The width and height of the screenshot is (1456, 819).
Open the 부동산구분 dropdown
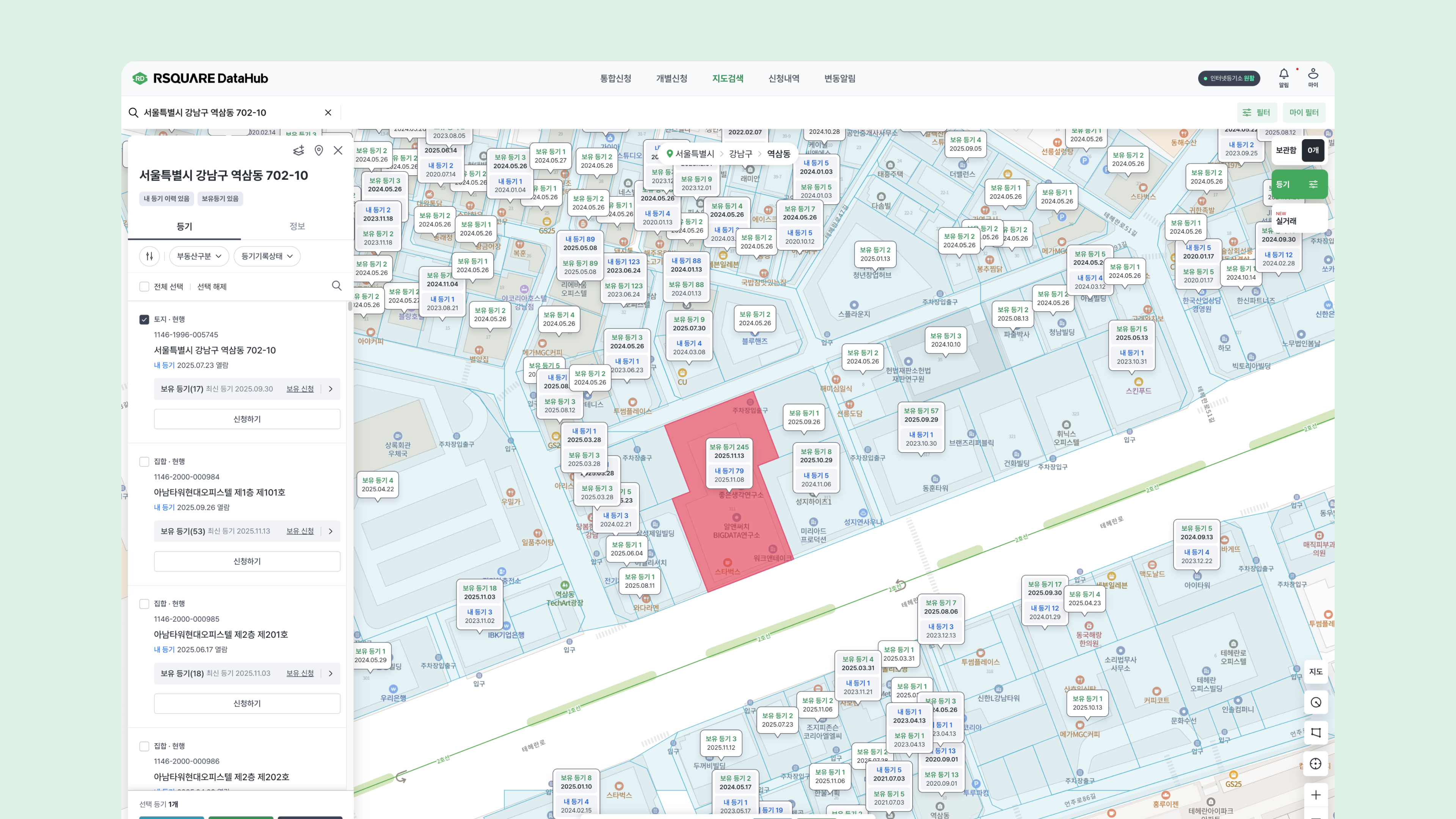pos(199,256)
